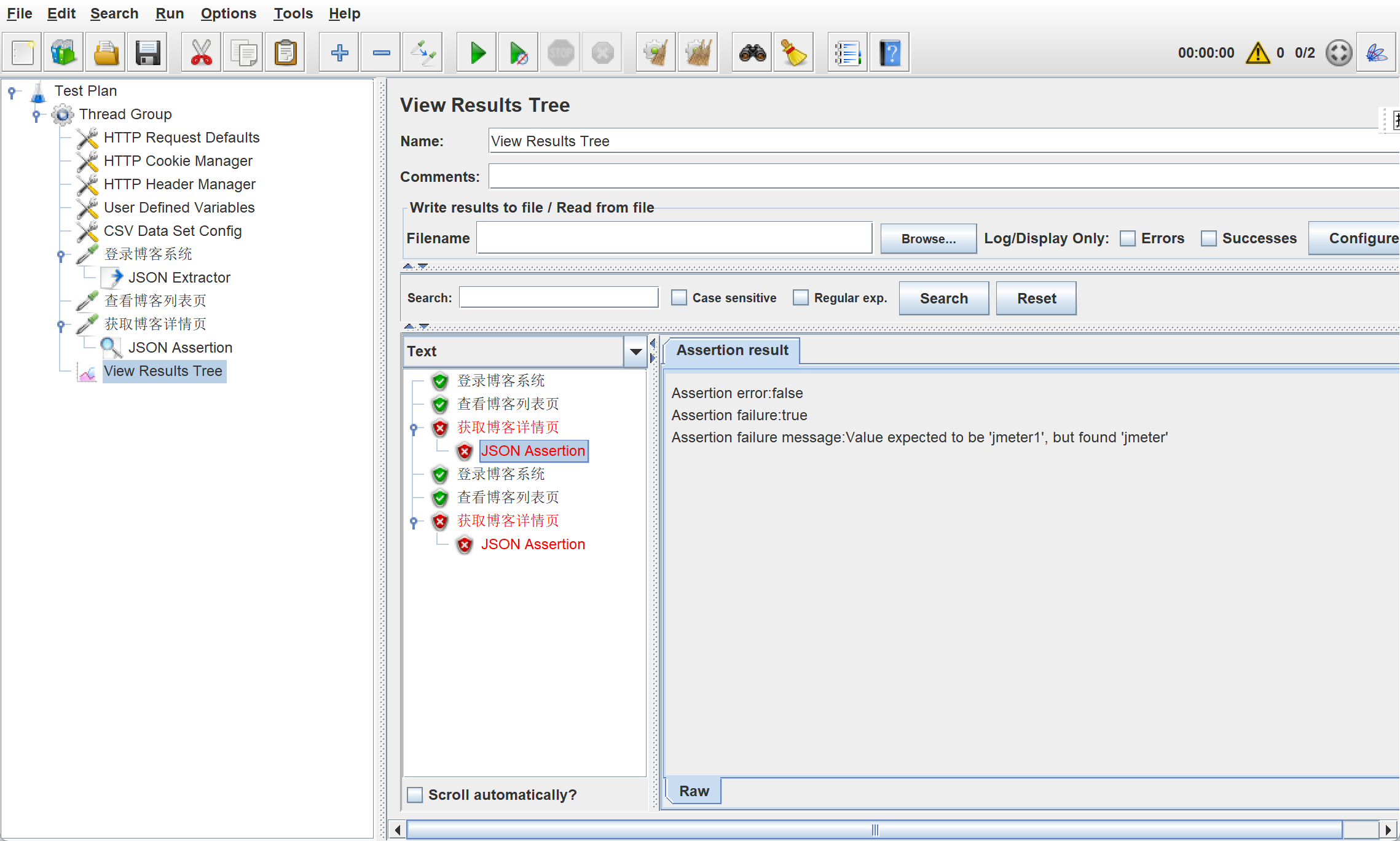Click Start no pauses icon
Viewport: 1400px width, 841px height.
click(518, 53)
